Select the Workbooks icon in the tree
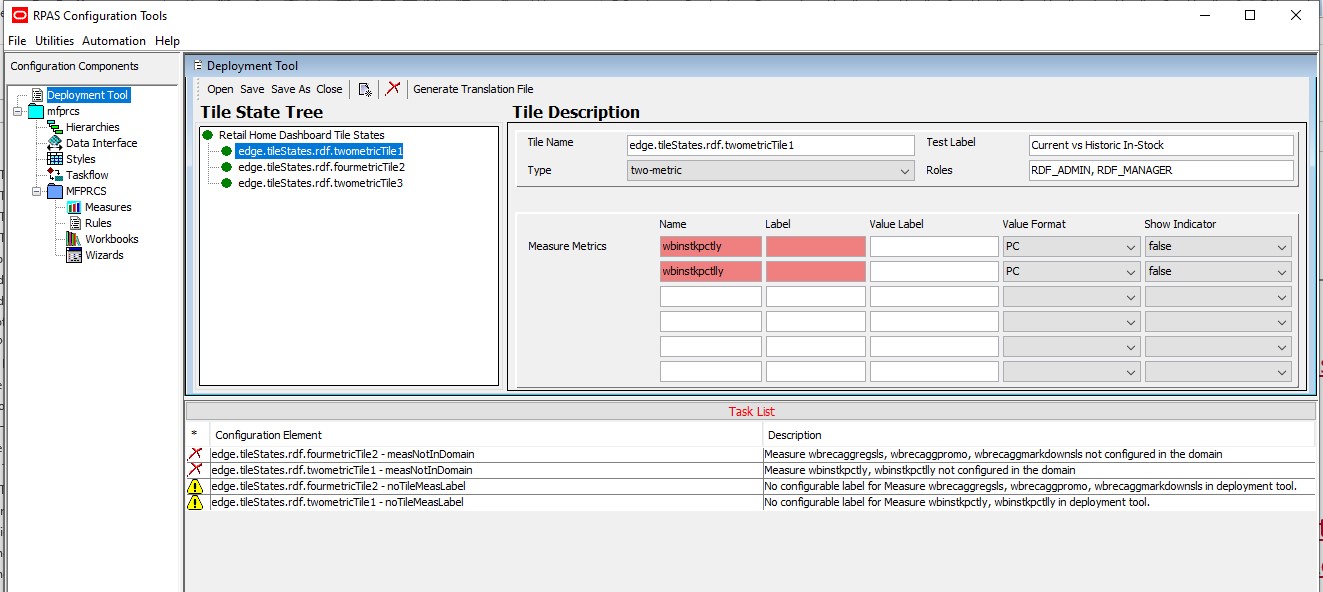 tap(74, 239)
